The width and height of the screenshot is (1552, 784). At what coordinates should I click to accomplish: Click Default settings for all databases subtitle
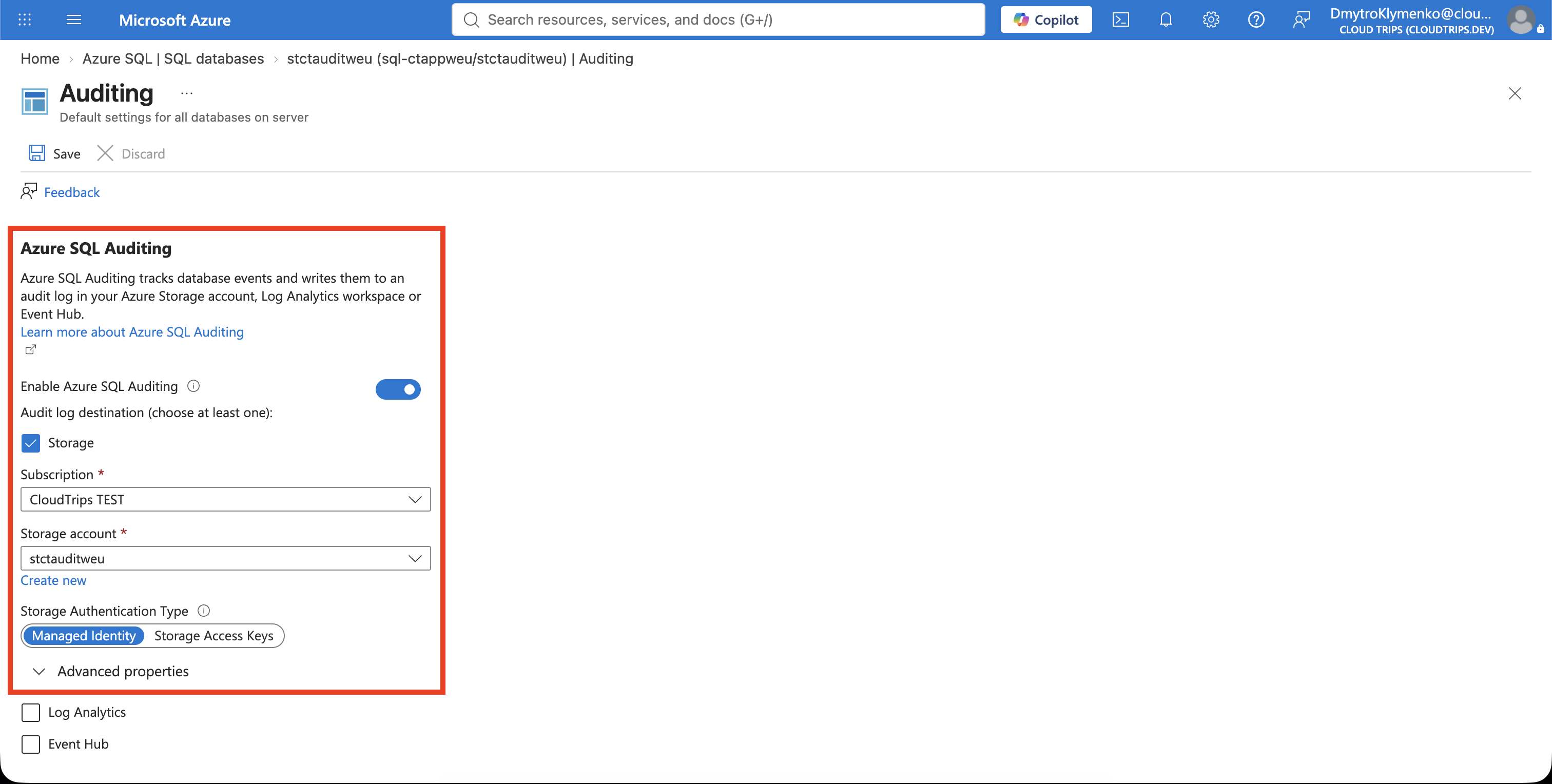(184, 117)
